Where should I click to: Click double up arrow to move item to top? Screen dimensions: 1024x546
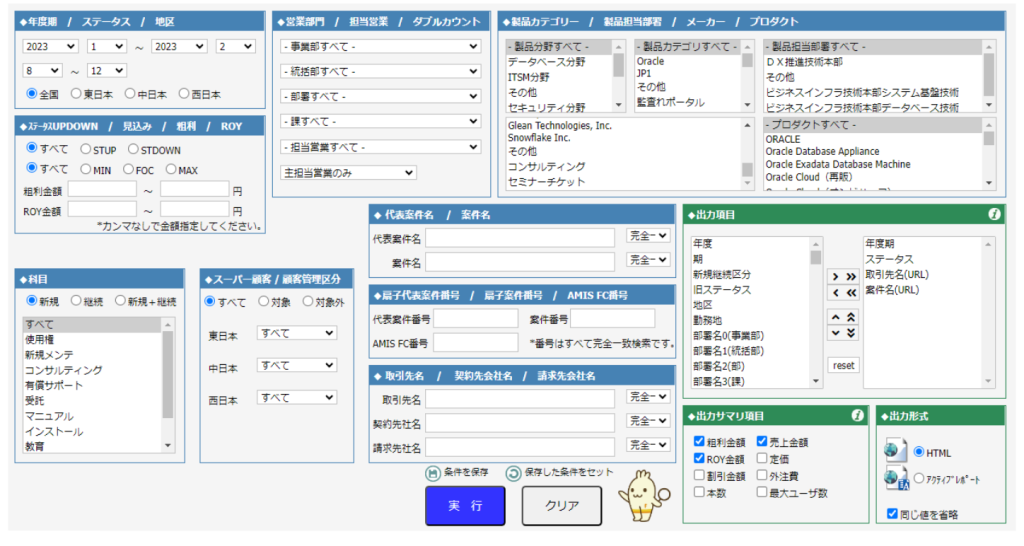click(x=851, y=317)
